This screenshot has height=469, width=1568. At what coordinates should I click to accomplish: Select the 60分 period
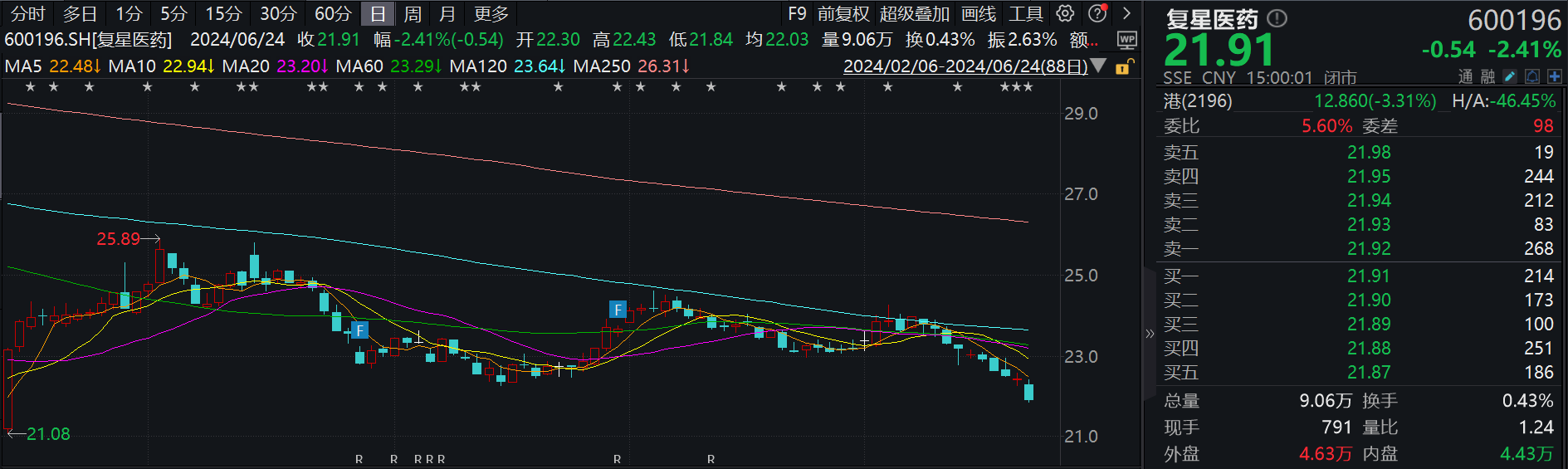coord(333,13)
